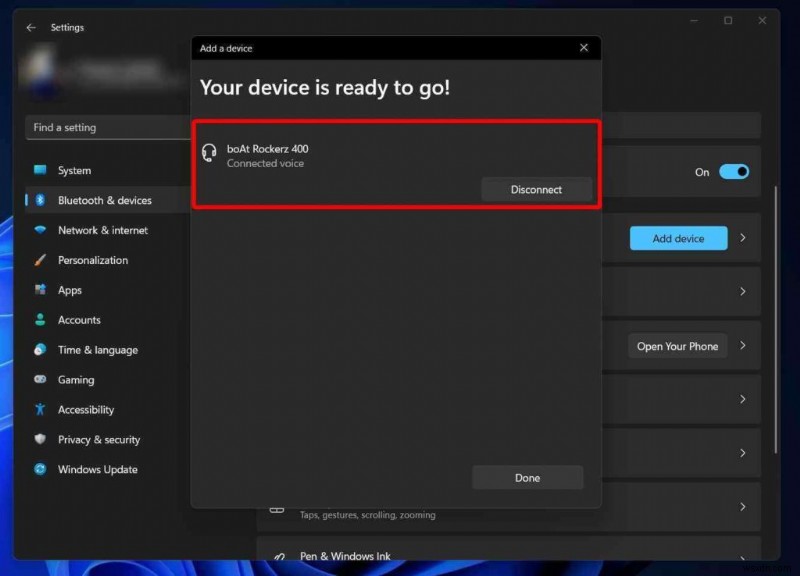
Task: Click the Accessibility figure icon
Action: point(40,409)
